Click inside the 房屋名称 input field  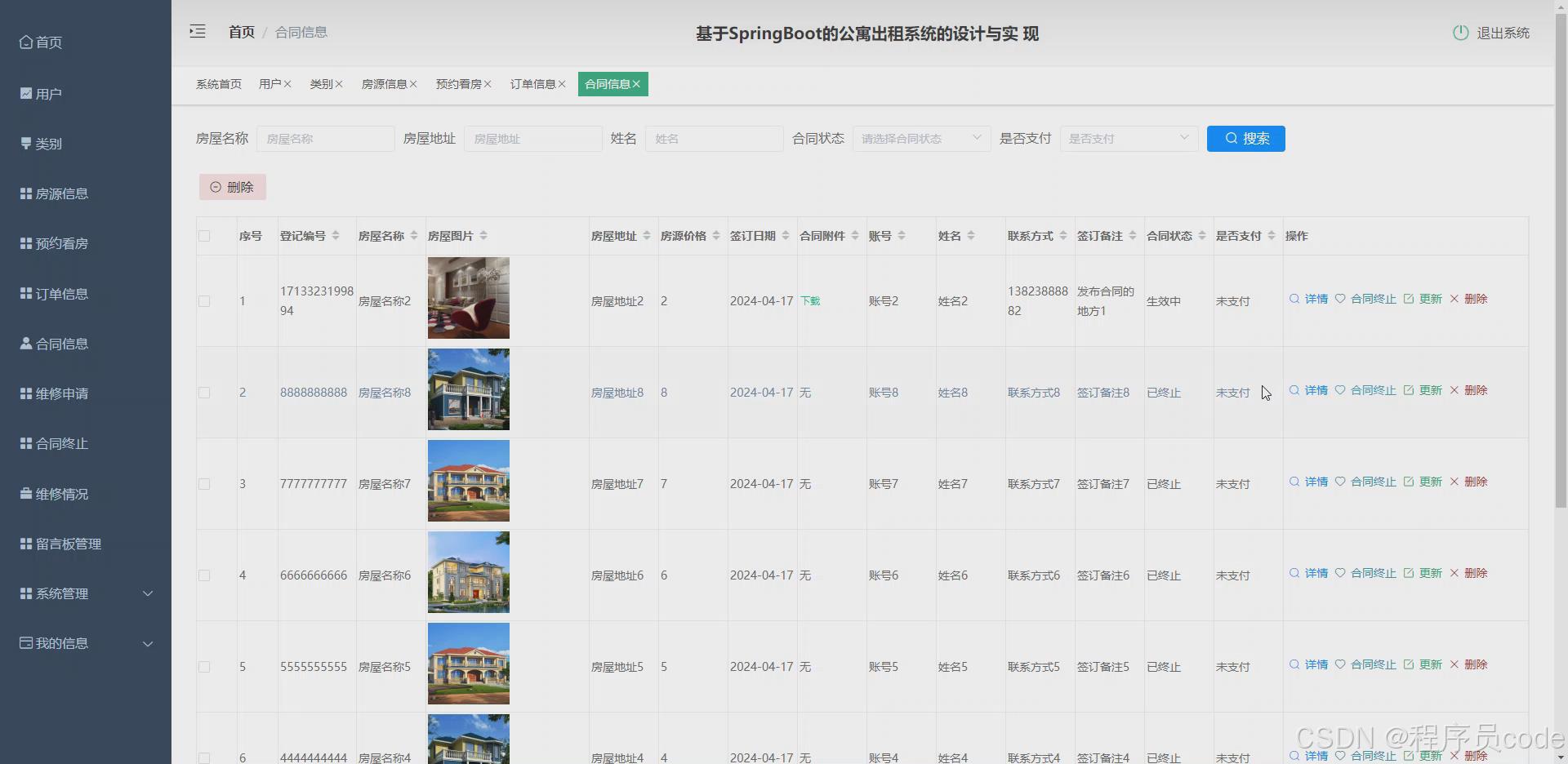point(324,138)
